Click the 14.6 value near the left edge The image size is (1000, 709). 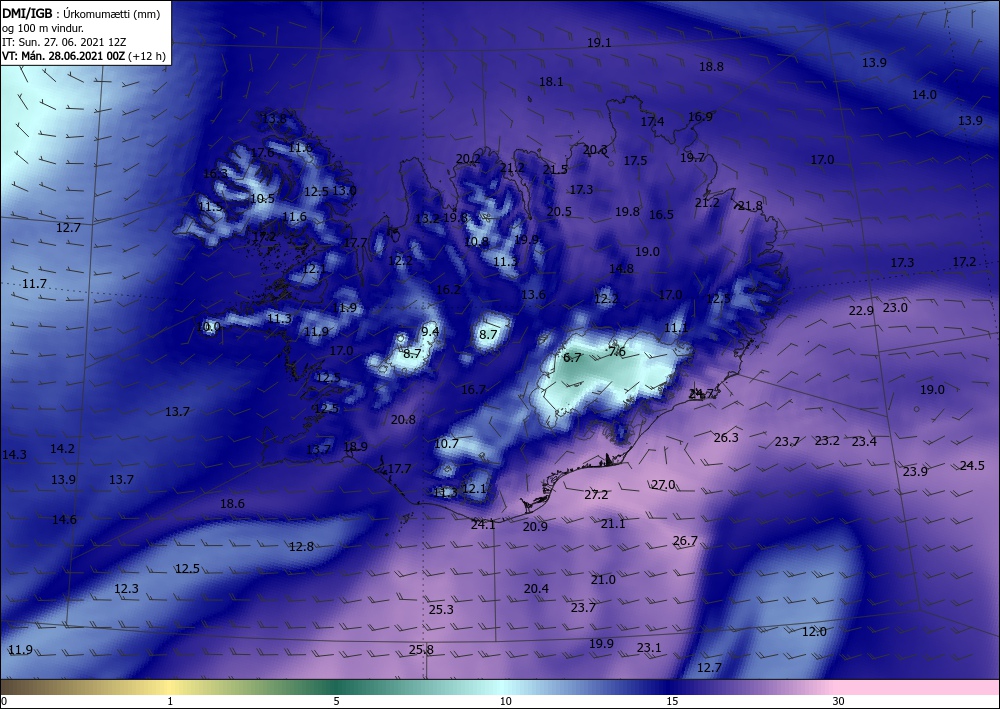(x=64, y=520)
